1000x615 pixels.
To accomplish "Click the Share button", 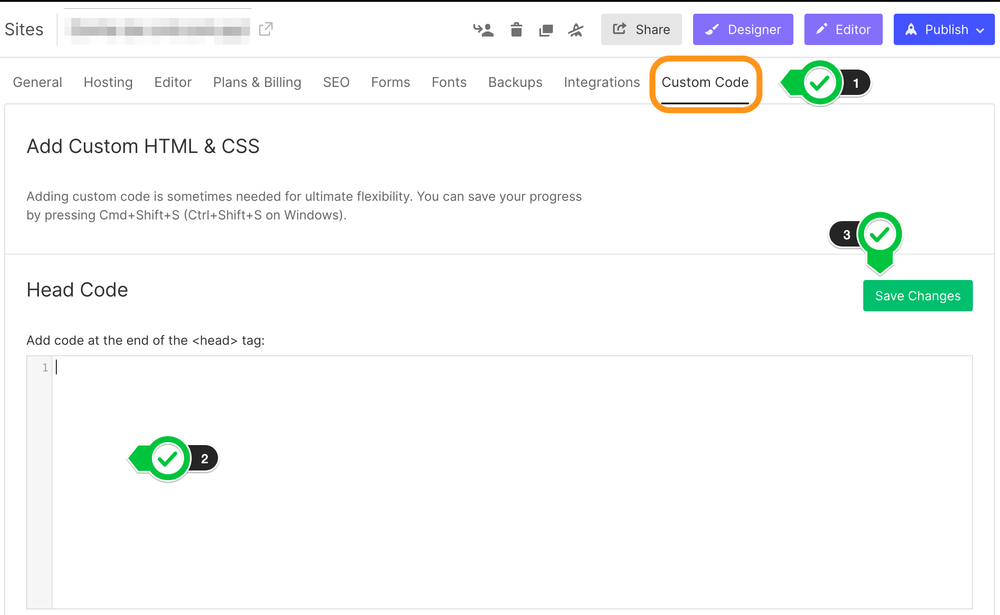I will tap(641, 29).
